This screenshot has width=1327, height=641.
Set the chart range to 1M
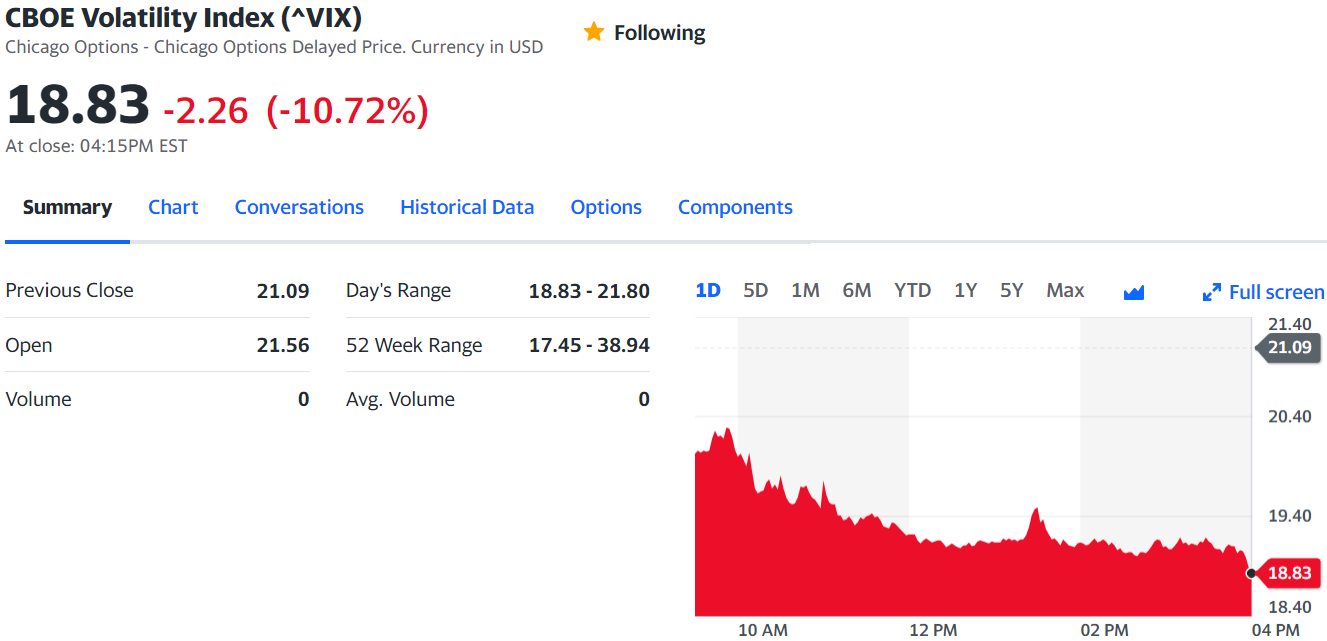click(805, 290)
